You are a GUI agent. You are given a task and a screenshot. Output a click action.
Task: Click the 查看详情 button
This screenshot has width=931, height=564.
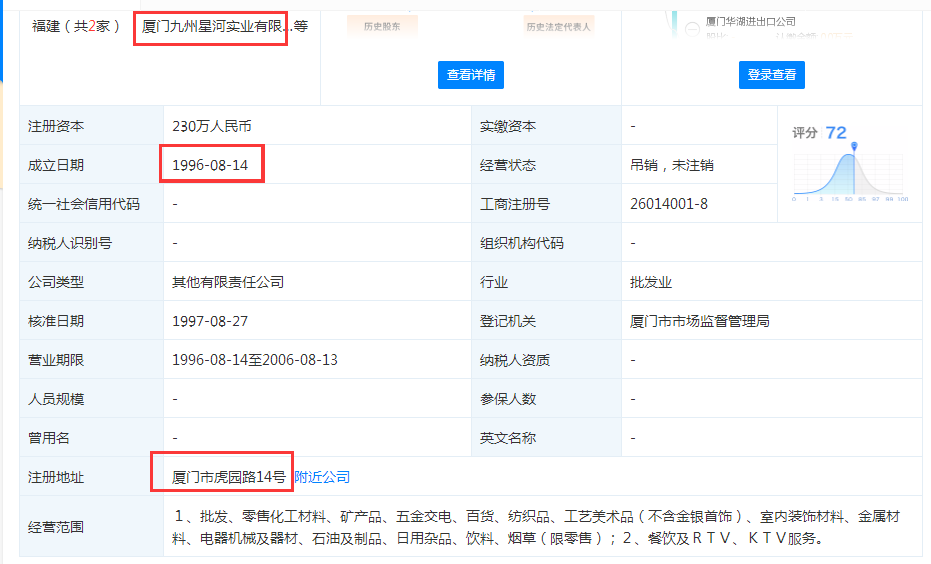[x=471, y=75]
